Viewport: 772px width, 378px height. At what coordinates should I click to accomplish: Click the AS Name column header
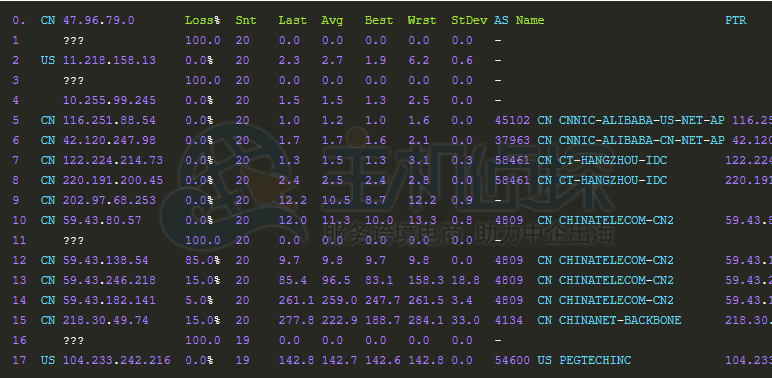[519, 21]
